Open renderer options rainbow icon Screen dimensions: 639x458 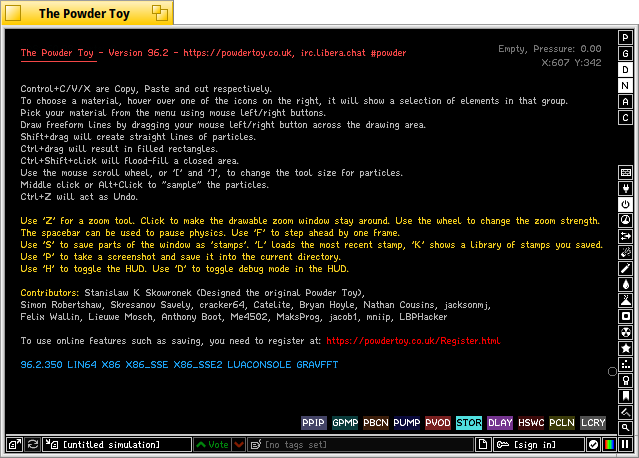(x=609, y=445)
